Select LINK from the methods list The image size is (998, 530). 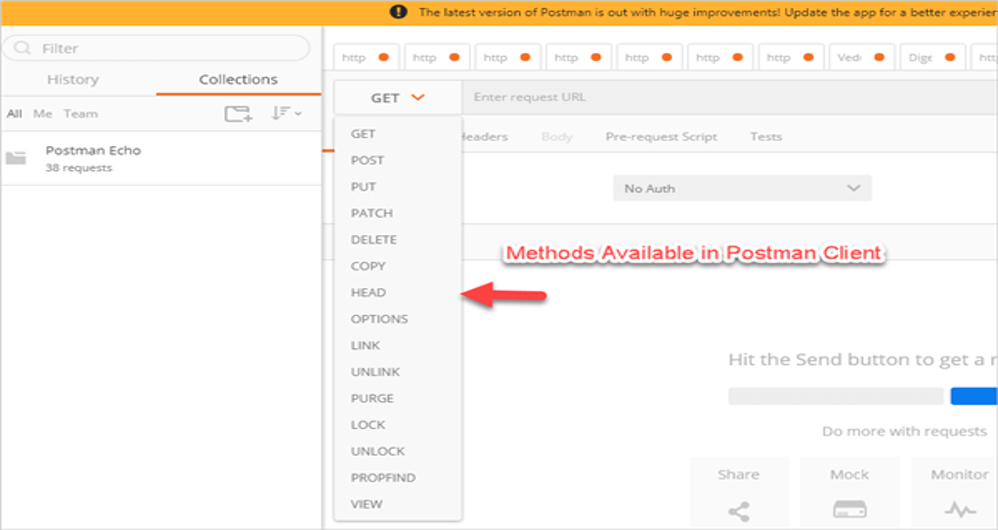point(365,345)
